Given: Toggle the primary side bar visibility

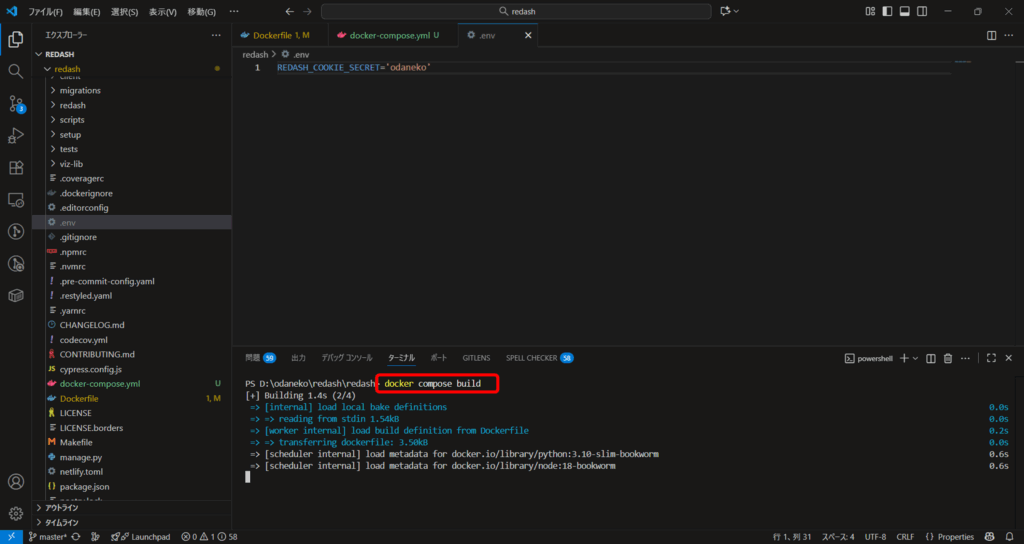Looking at the screenshot, I should [887, 12].
